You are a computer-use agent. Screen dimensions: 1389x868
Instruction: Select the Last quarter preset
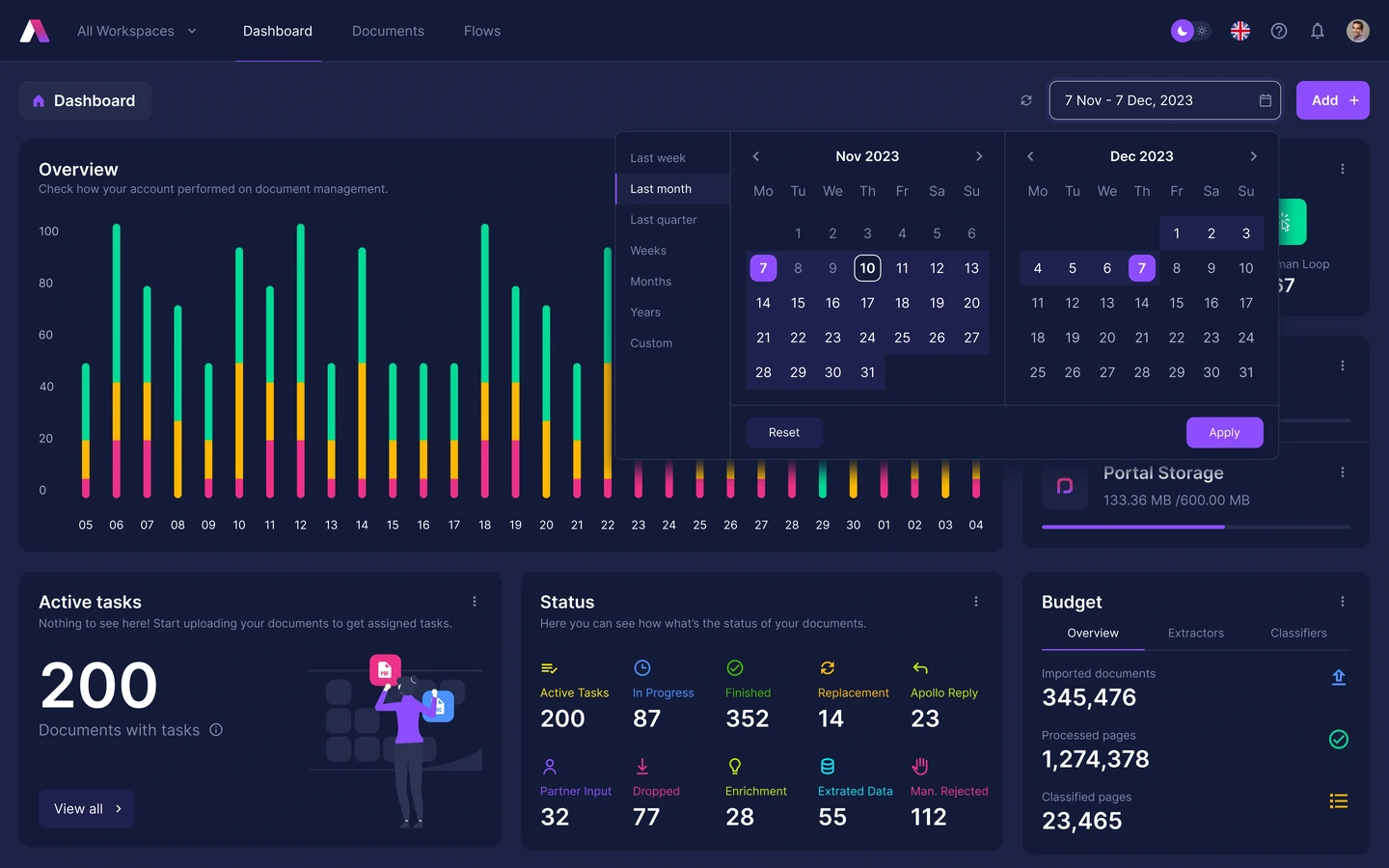pyautogui.click(x=672, y=220)
